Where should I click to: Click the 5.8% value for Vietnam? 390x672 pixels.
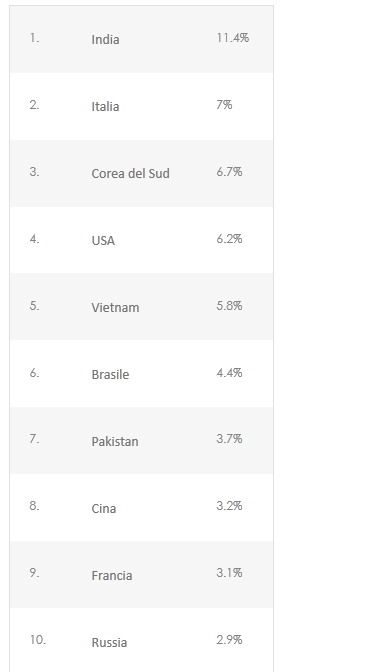click(x=229, y=306)
